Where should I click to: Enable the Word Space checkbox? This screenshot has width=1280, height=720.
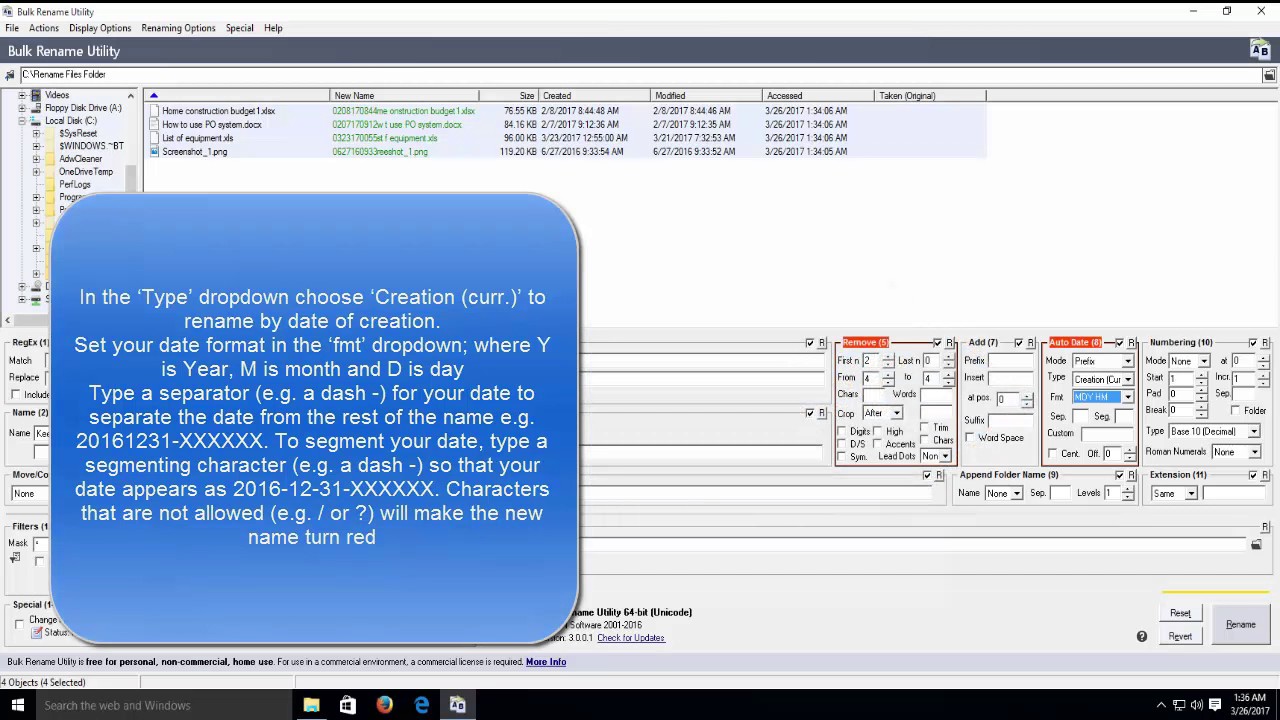[x=970, y=438]
